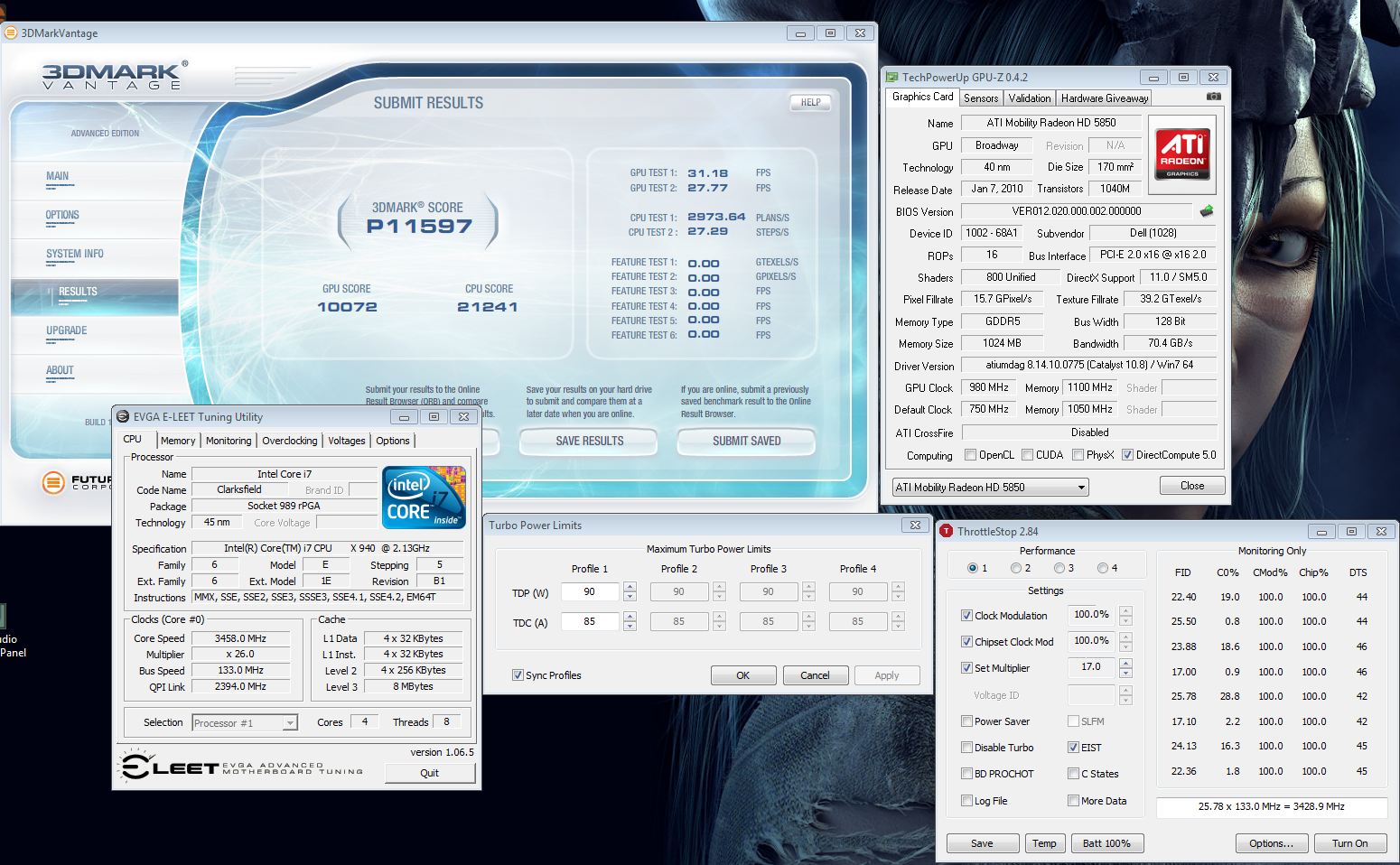1400x865 pixels.
Task: Click the SUBMIT SAVED button
Action: (747, 441)
